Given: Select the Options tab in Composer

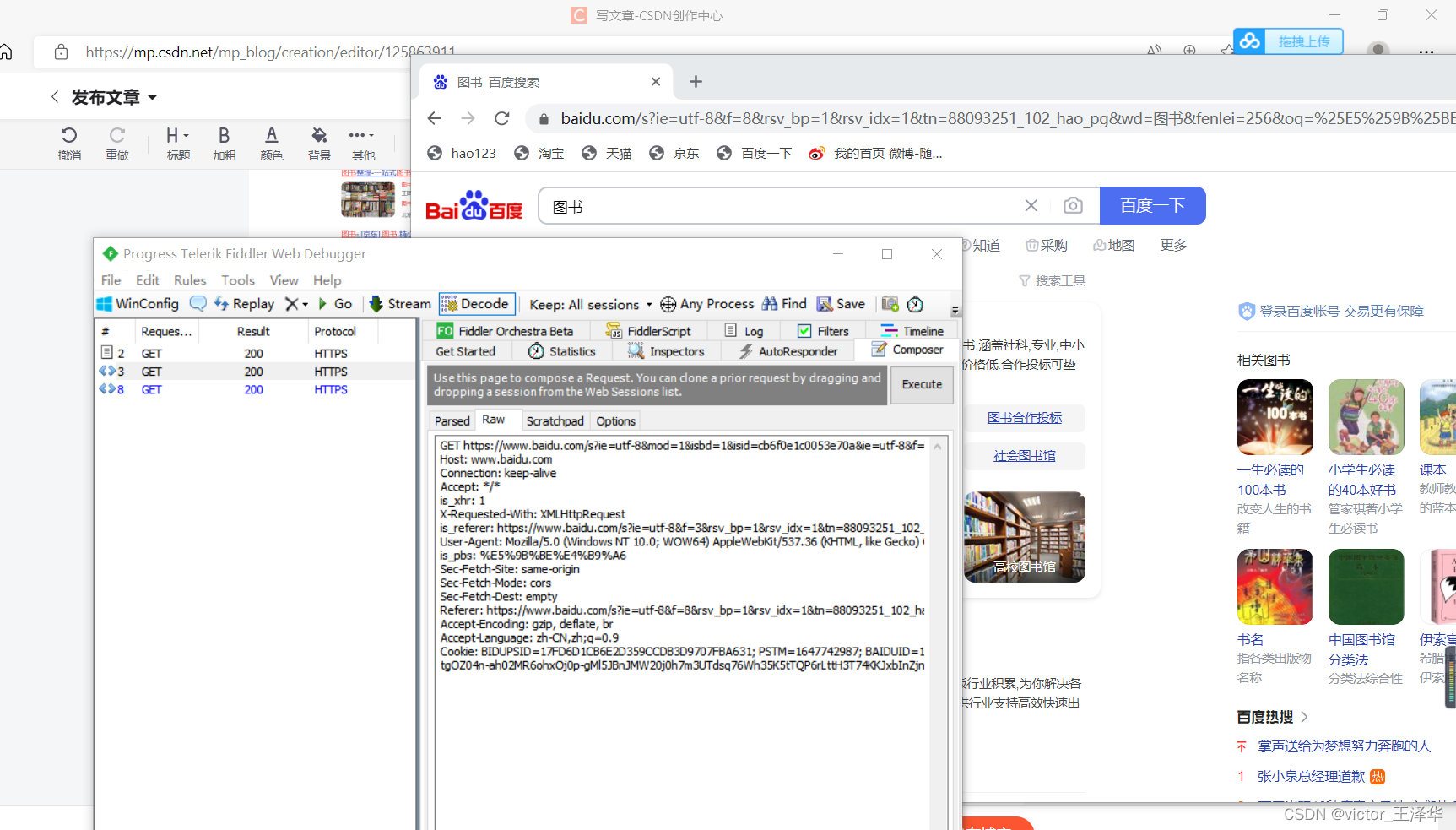Looking at the screenshot, I should (615, 420).
